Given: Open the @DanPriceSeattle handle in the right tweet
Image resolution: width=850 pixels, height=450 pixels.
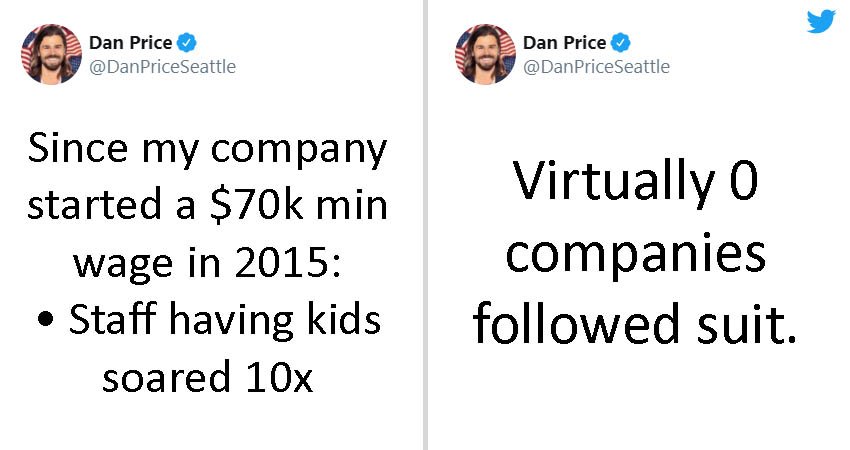Looking at the screenshot, I should click(596, 66).
